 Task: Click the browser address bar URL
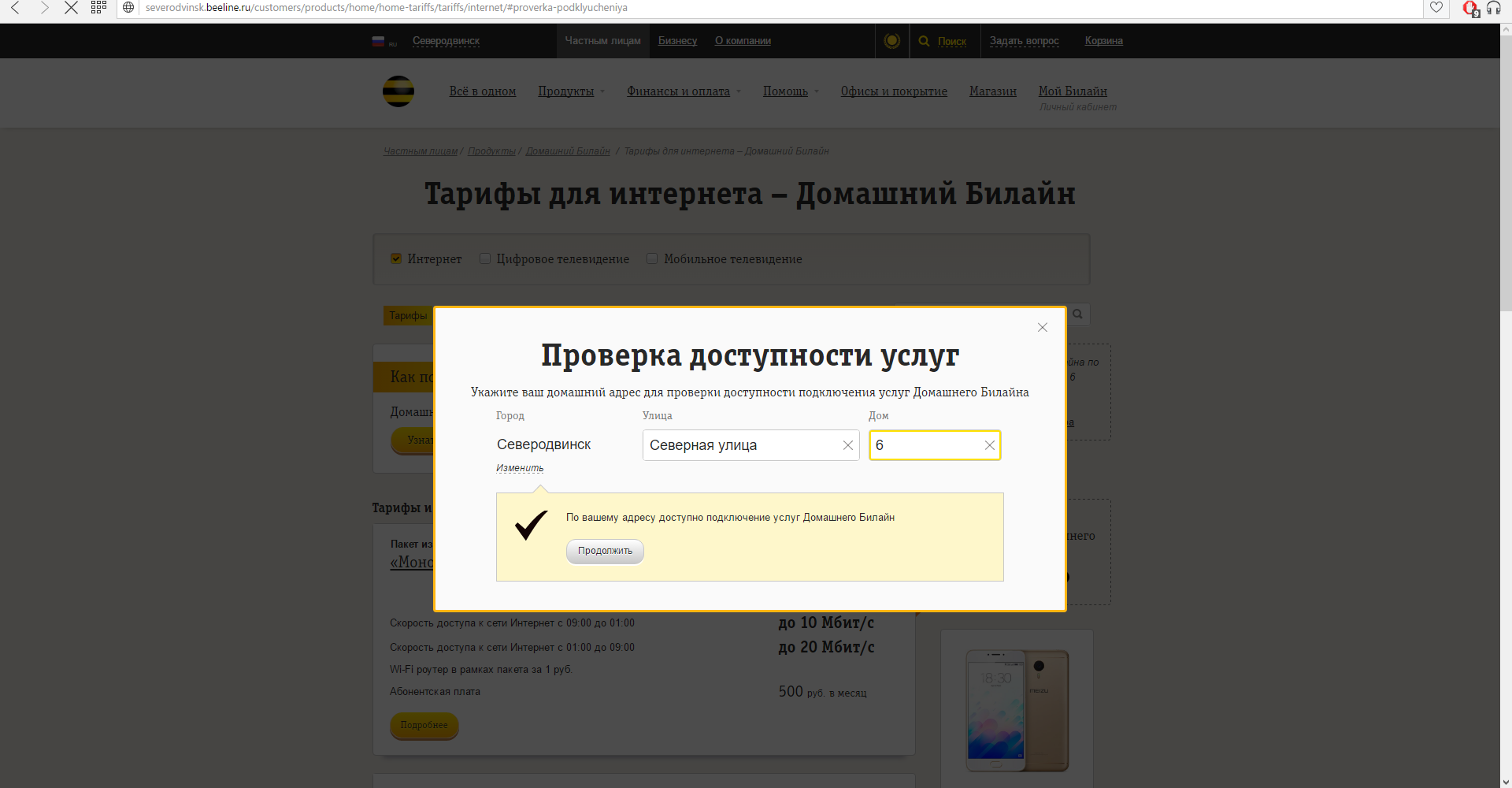point(386,8)
